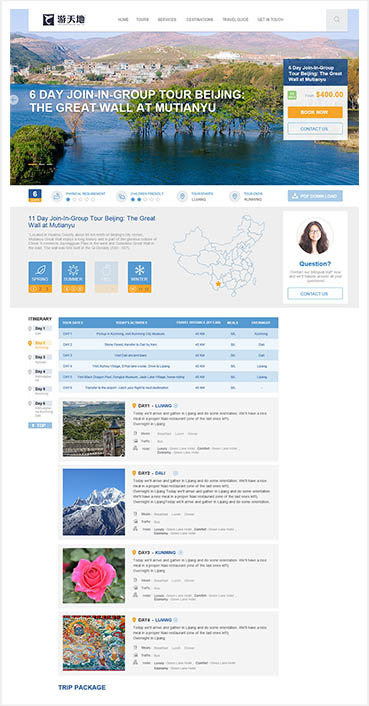Select the Spring season icon tile
Screen dimensions: 369x706
point(40,277)
